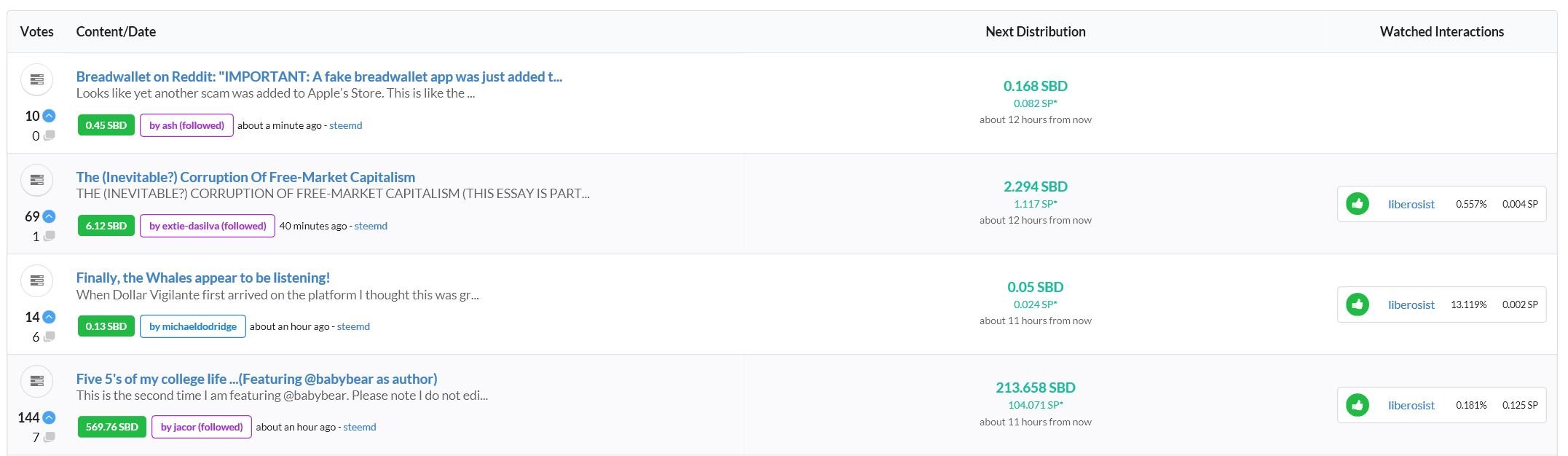The width and height of the screenshot is (1568, 456).
Task: Upvote arrow next to 10 votes
Action: point(49,116)
